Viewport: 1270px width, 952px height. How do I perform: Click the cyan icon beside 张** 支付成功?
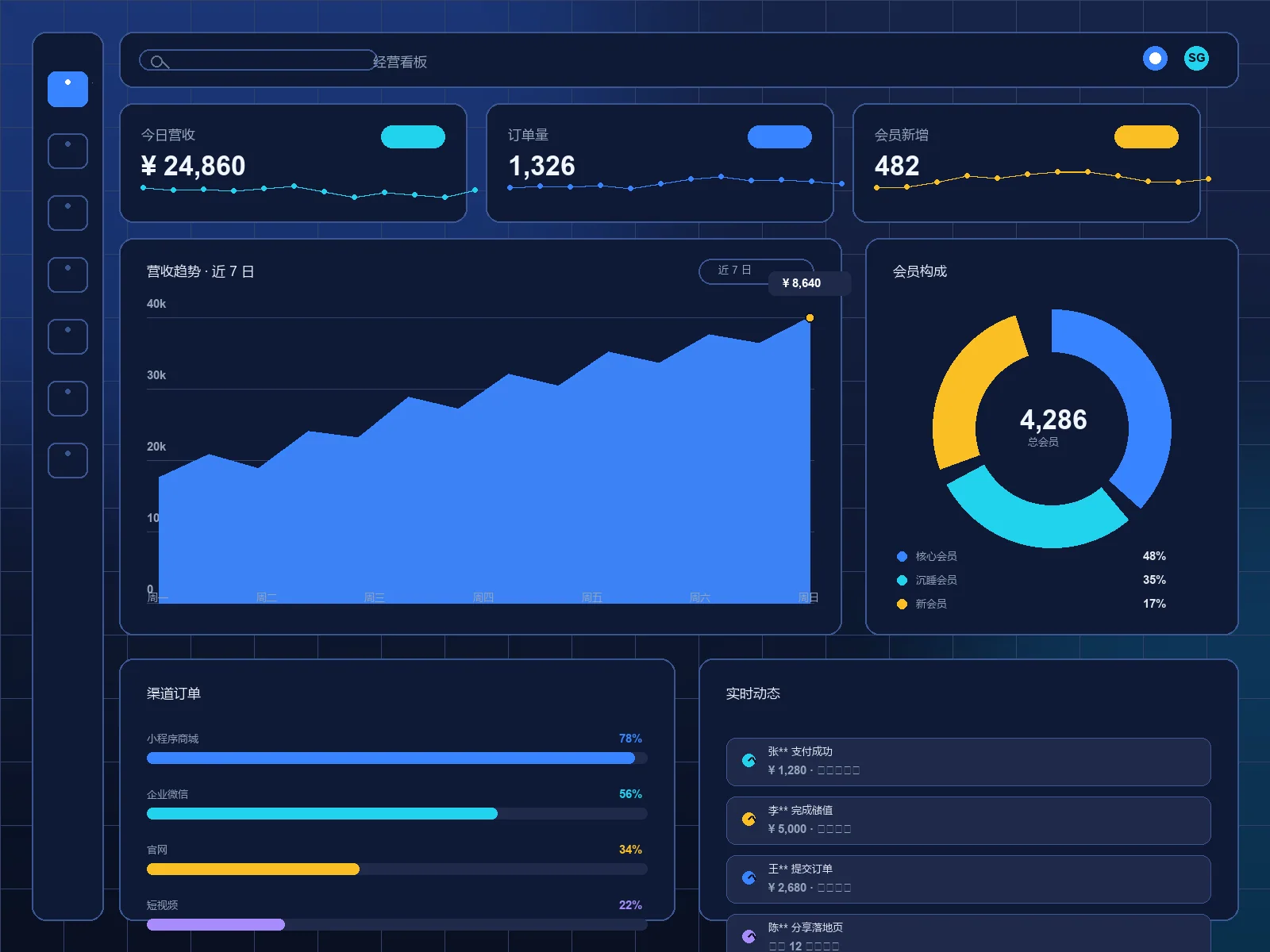click(x=749, y=761)
